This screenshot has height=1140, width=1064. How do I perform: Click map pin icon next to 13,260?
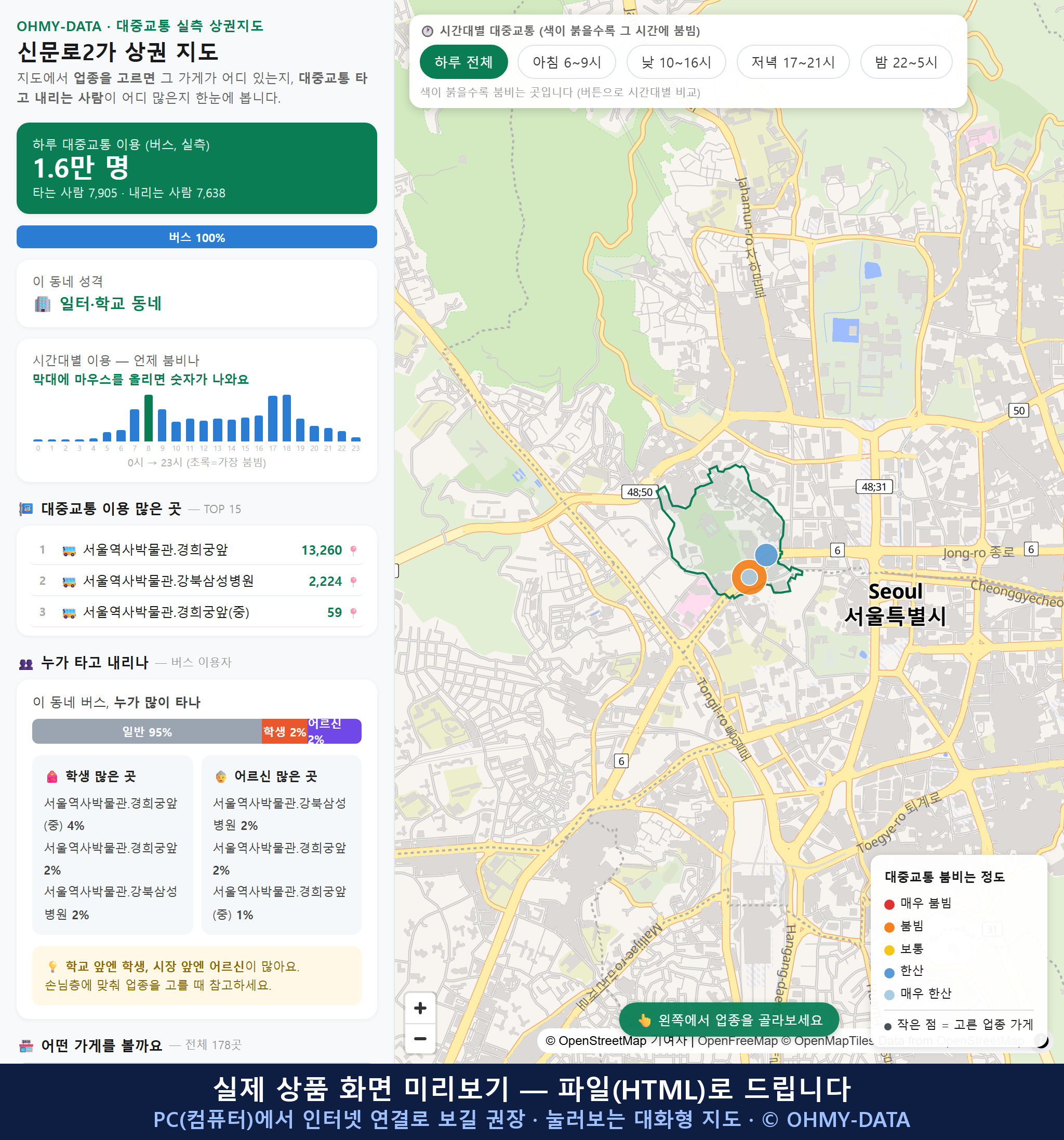click(x=353, y=550)
